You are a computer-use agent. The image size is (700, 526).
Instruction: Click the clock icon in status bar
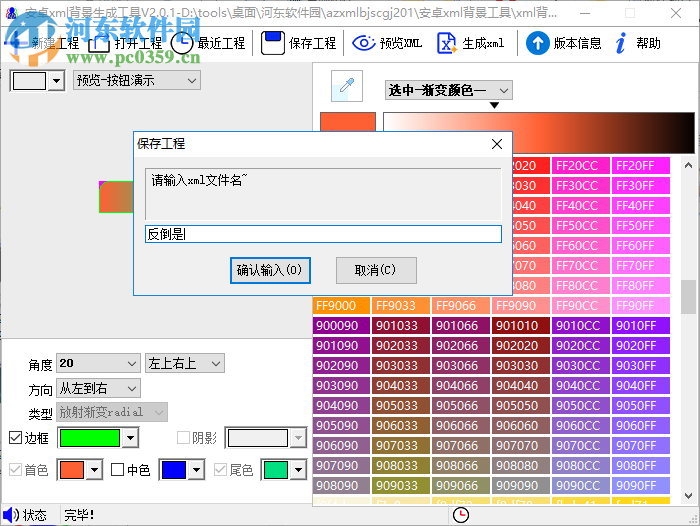pyautogui.click(x=461, y=515)
